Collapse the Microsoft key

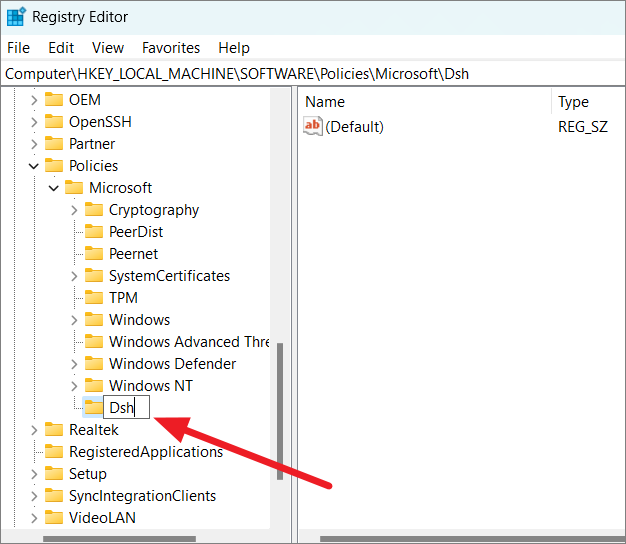point(53,188)
